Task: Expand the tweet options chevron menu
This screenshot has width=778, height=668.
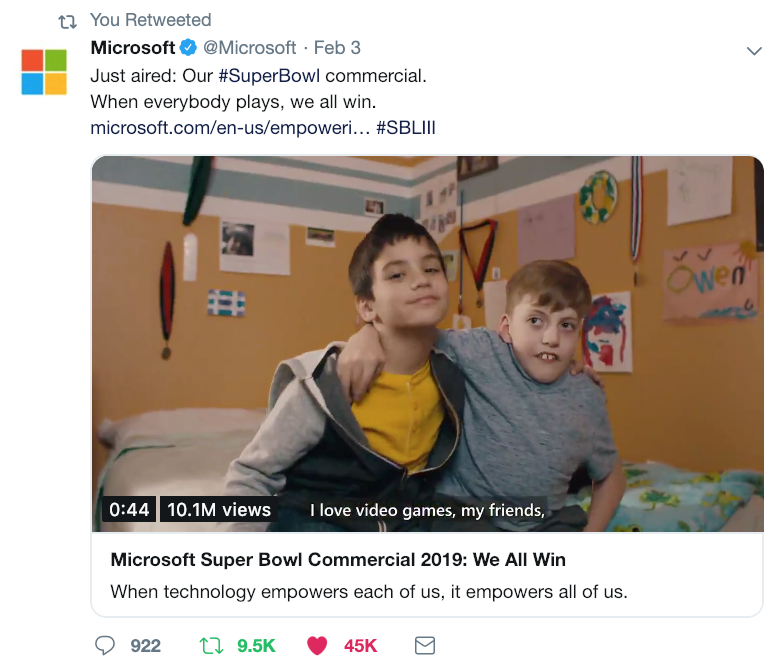Action: (754, 51)
